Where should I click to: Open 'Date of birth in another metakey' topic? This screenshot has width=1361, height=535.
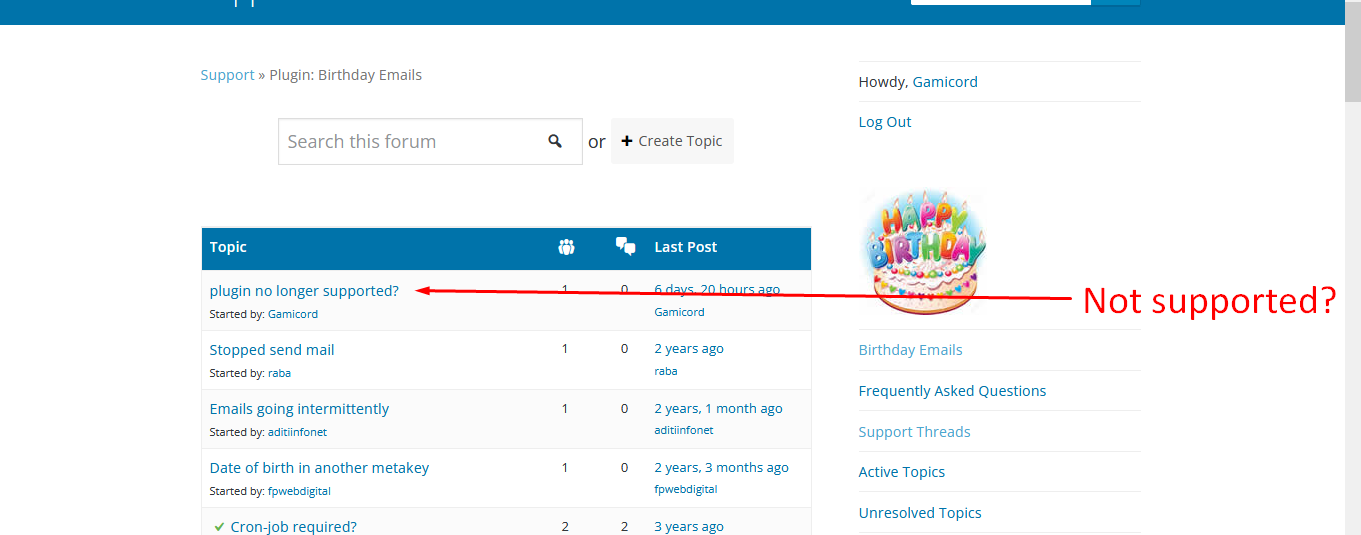point(319,468)
